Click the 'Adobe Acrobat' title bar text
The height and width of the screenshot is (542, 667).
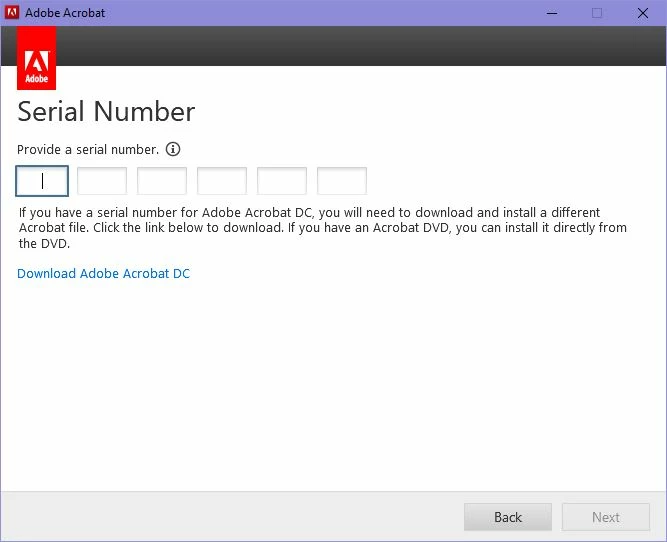click(65, 13)
